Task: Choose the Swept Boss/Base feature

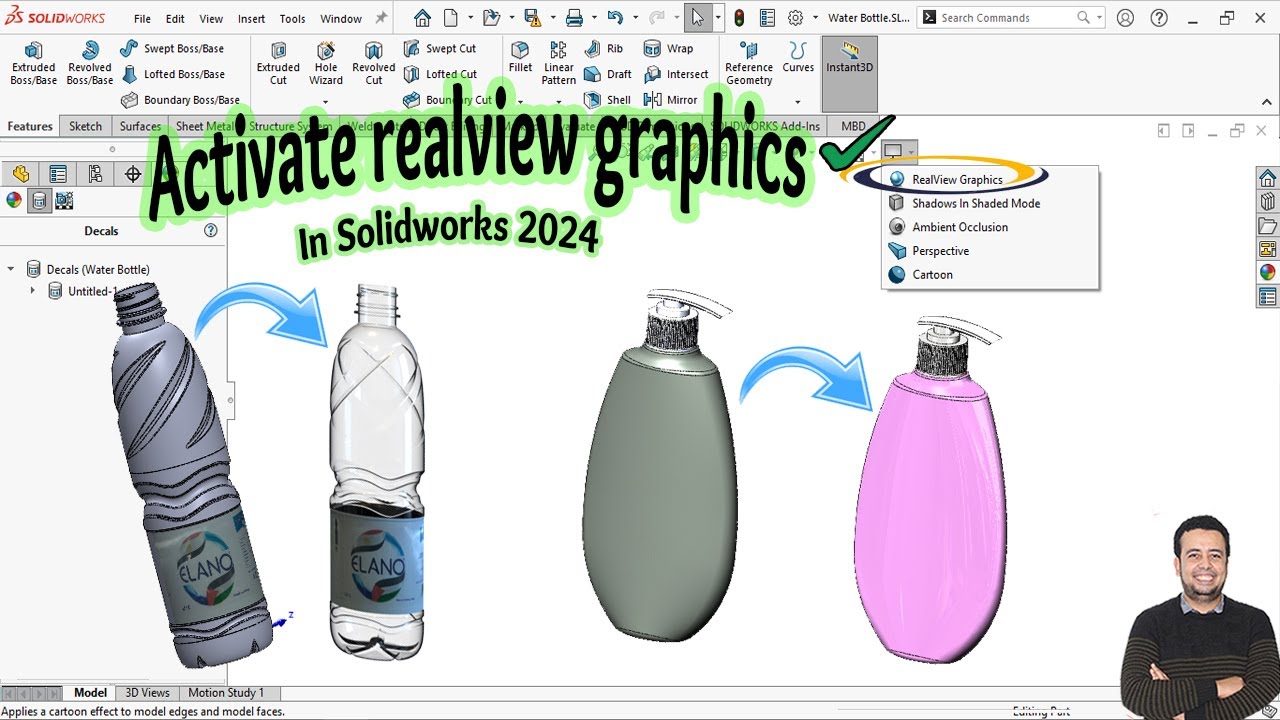Action: 172,48
